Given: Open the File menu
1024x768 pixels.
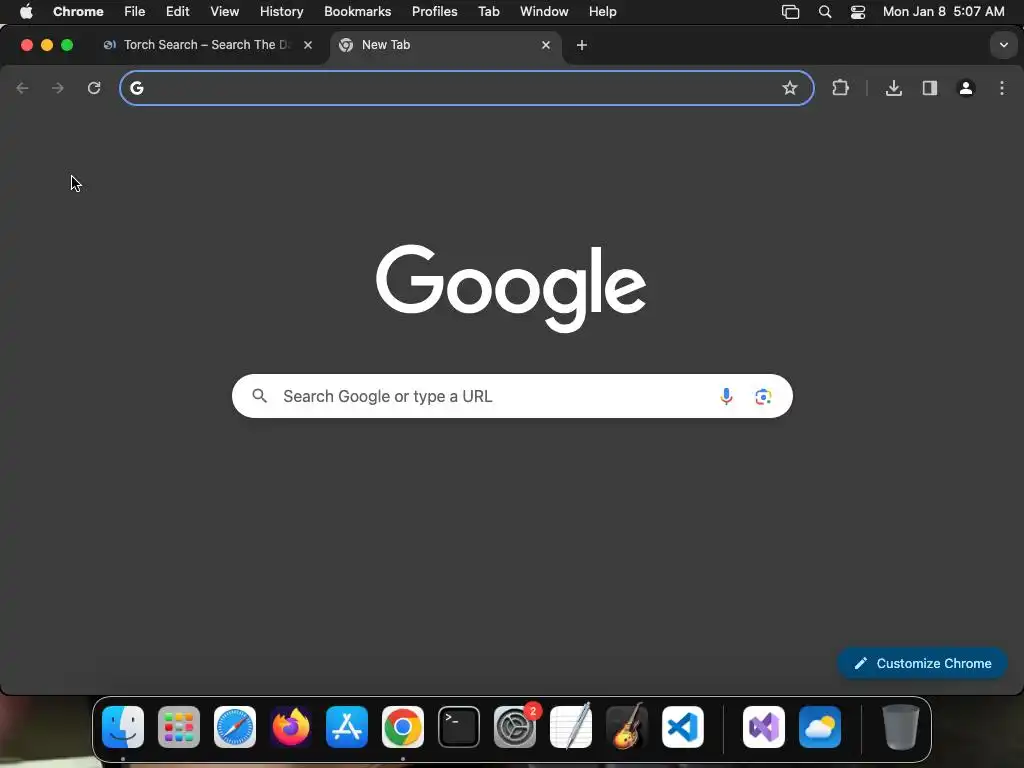Looking at the screenshot, I should pos(135,12).
